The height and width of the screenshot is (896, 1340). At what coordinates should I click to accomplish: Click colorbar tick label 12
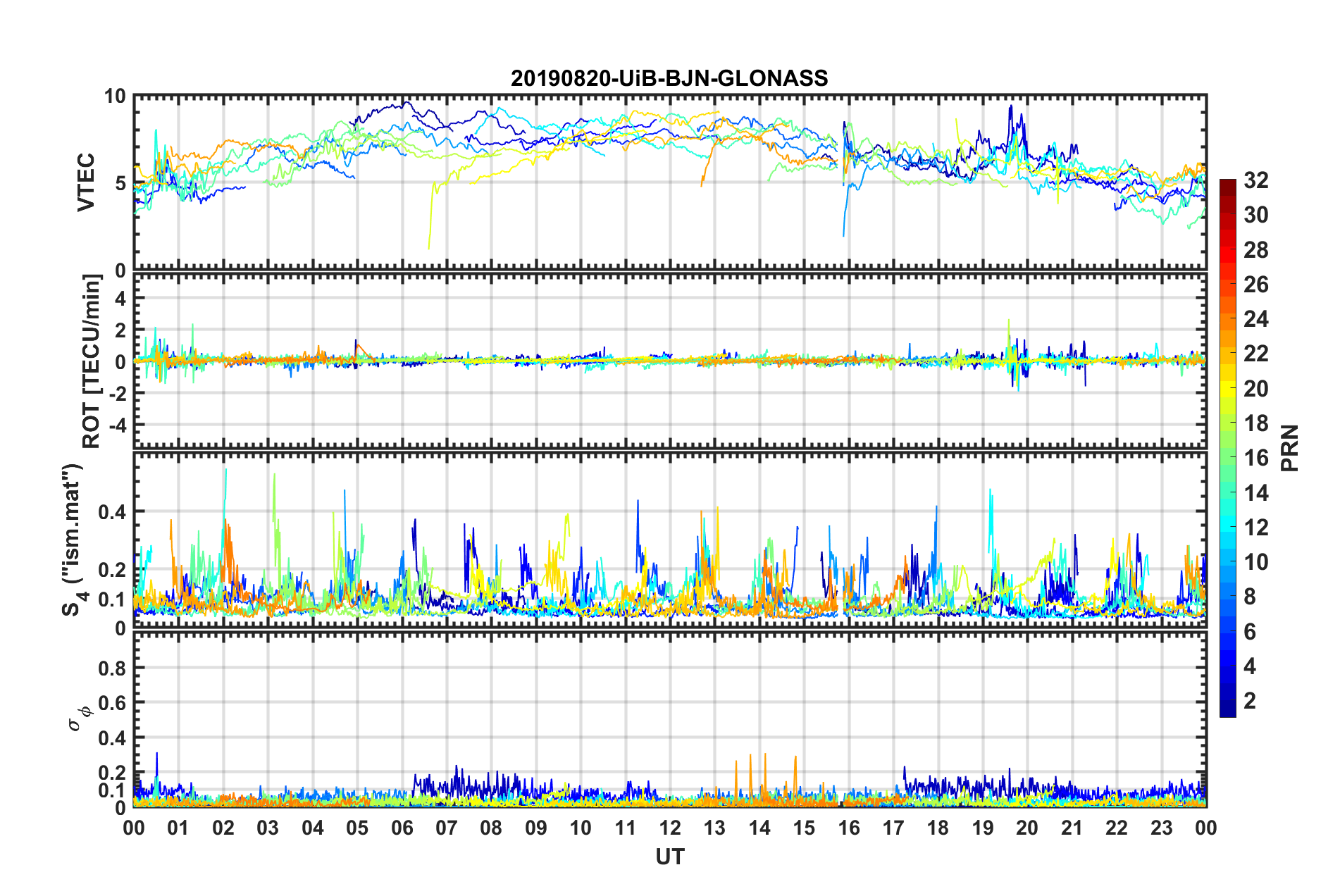pyautogui.click(x=1255, y=528)
